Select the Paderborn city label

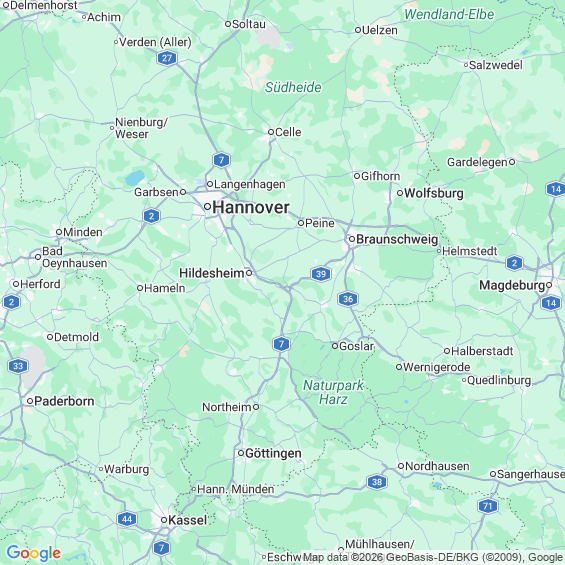point(64,401)
